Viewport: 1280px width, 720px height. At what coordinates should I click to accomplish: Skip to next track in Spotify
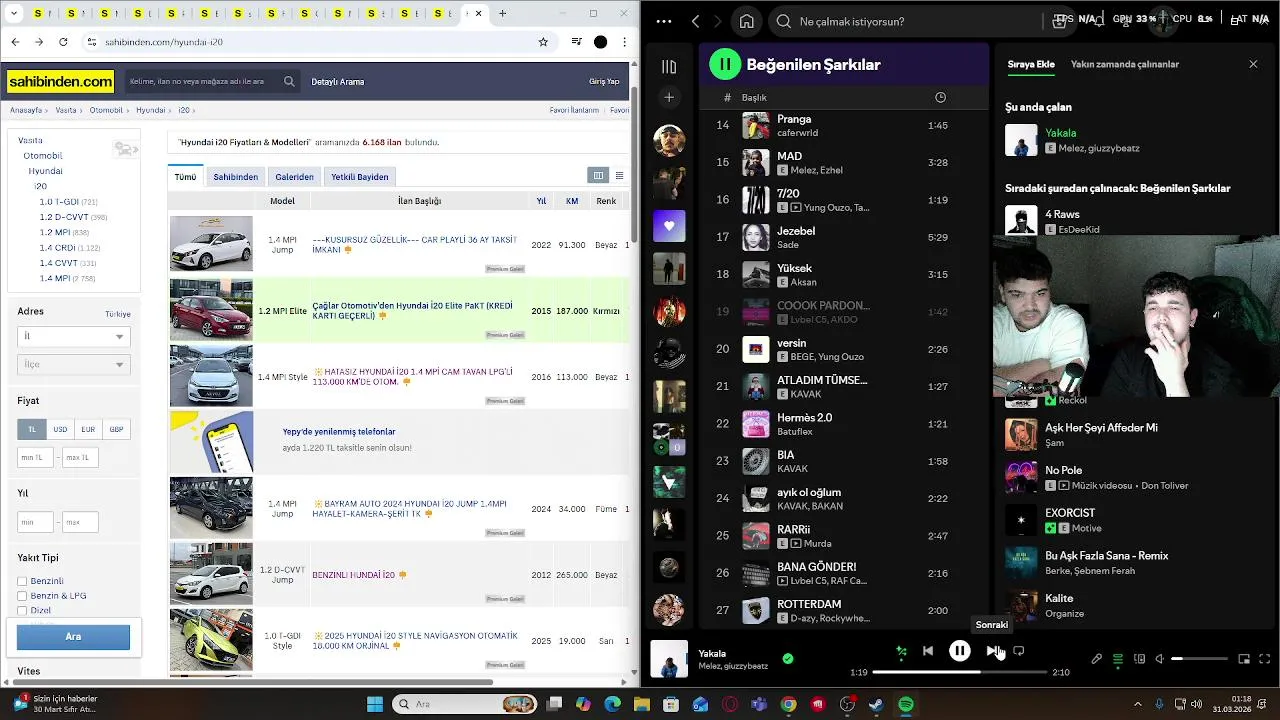992,651
